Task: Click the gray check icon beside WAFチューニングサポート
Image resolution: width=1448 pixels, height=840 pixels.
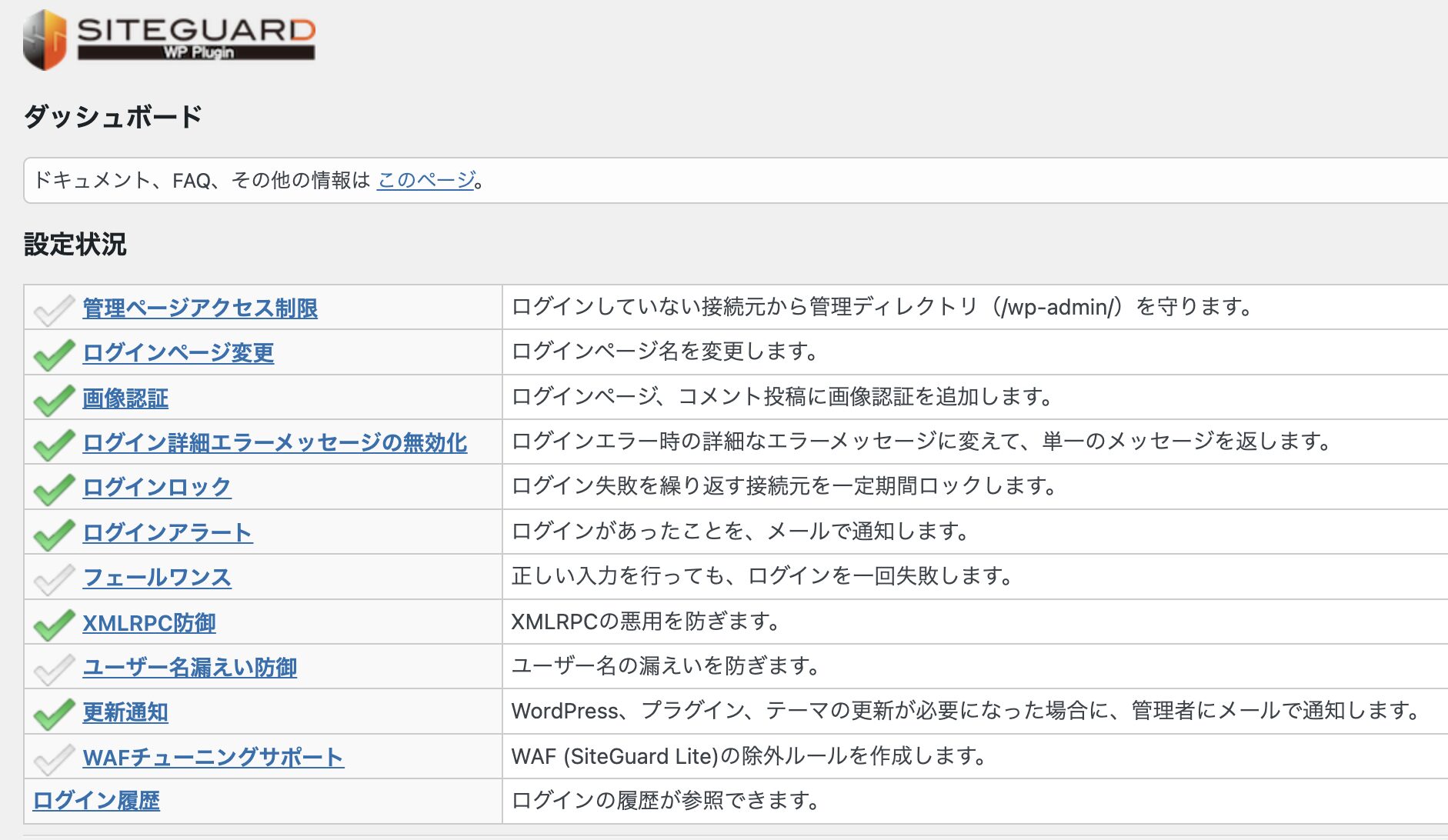Action: (52, 756)
